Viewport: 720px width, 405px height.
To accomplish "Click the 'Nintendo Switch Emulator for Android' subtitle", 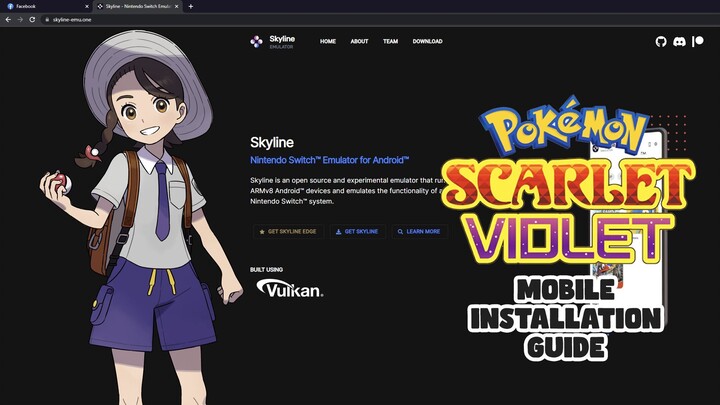I will [329, 160].
